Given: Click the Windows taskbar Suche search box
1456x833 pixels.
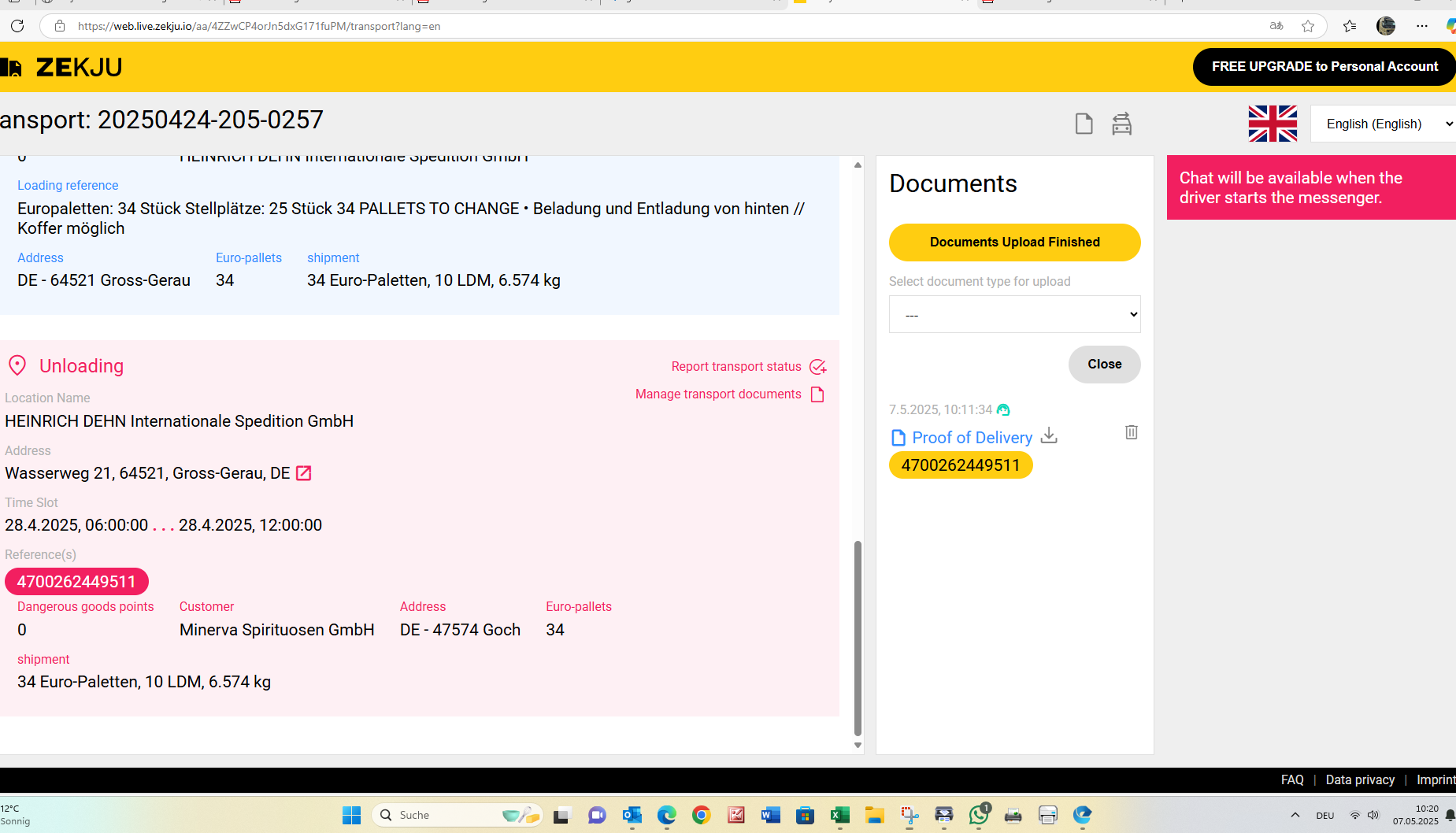Looking at the screenshot, I should coord(458,815).
